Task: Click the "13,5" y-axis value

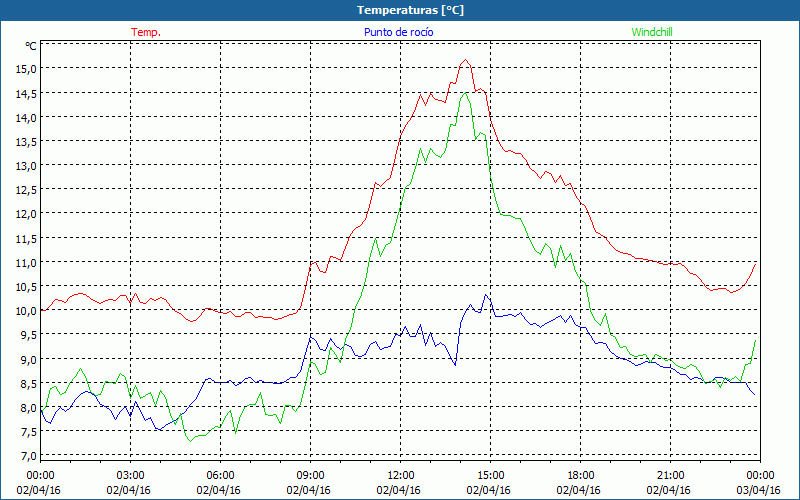Action: click(x=27, y=142)
